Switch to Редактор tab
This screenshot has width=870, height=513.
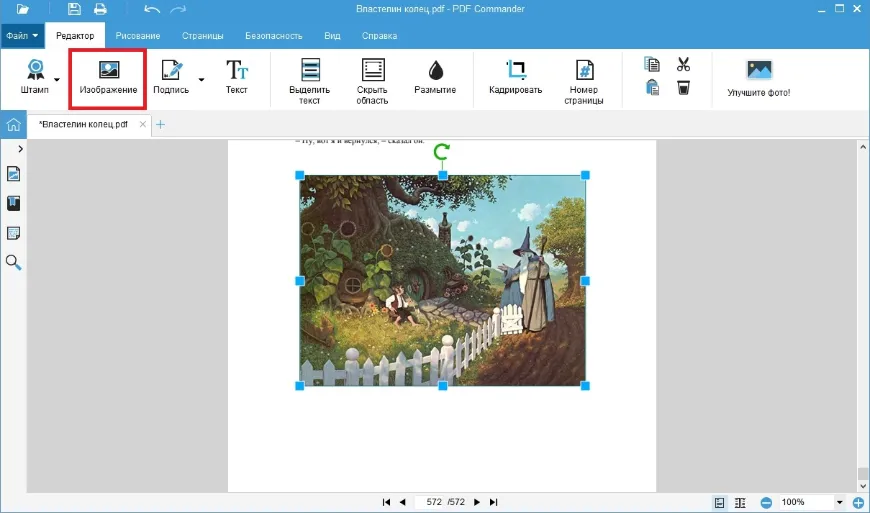75,35
